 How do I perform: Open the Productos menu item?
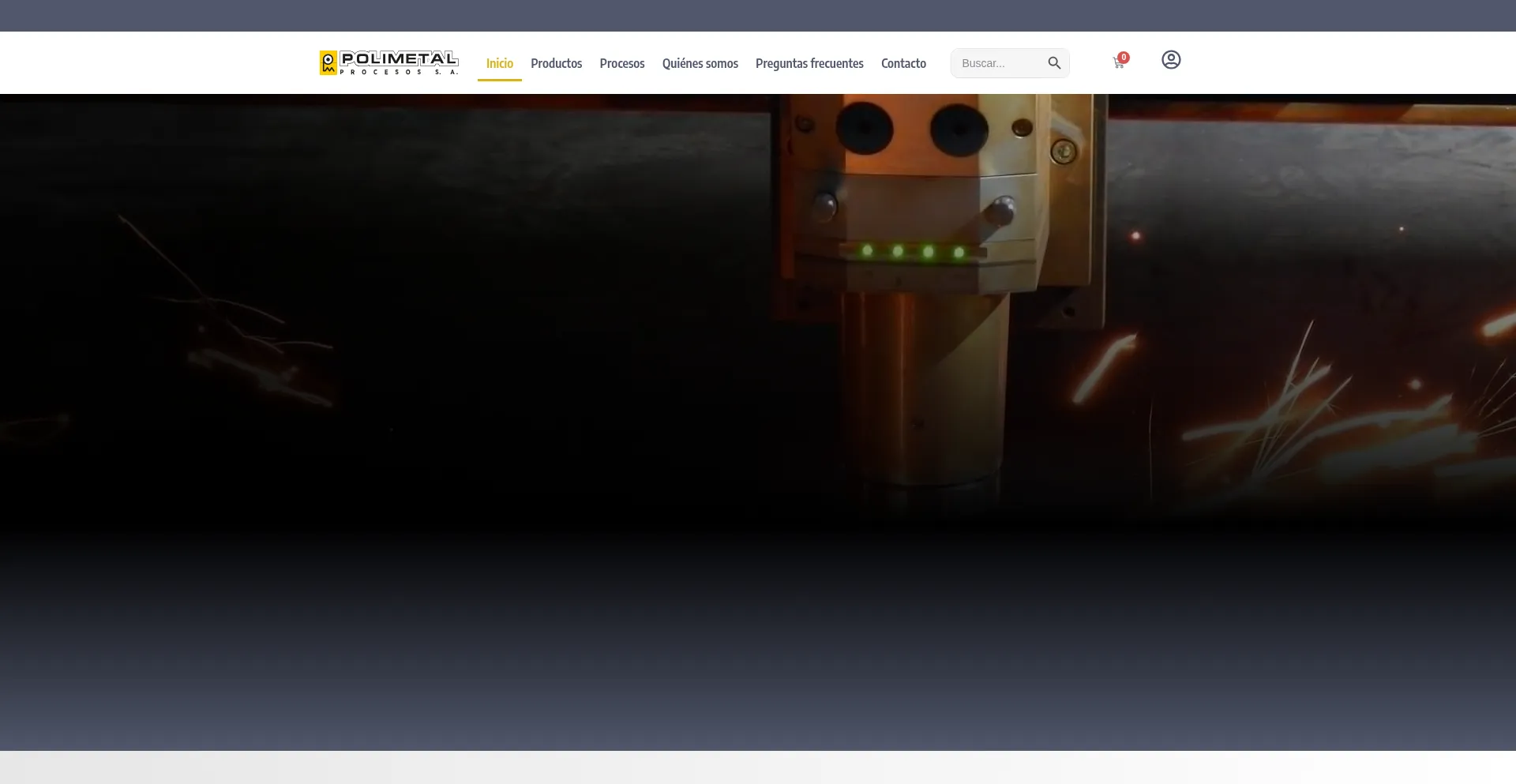(x=557, y=63)
